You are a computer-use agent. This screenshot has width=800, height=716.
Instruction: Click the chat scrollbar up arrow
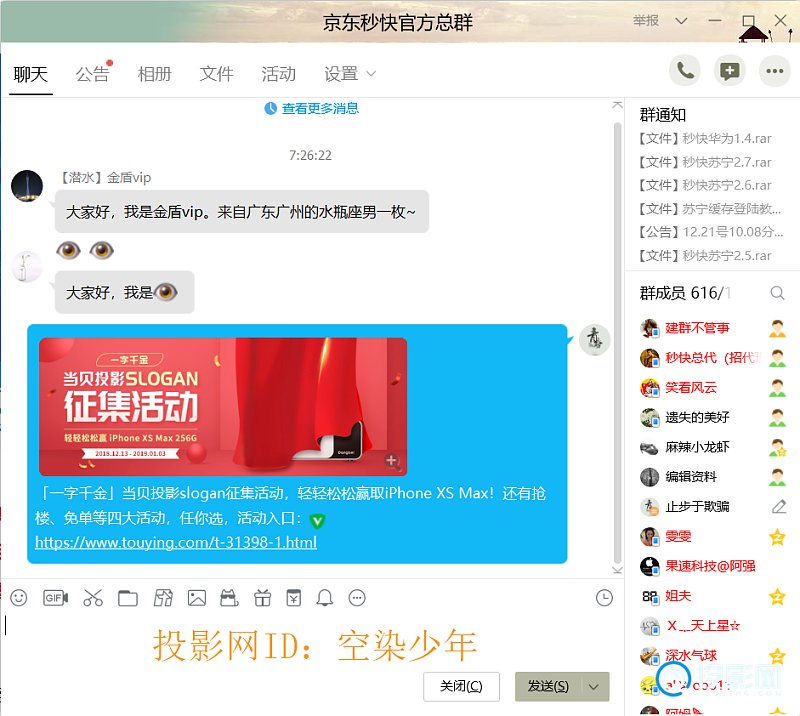[x=617, y=105]
